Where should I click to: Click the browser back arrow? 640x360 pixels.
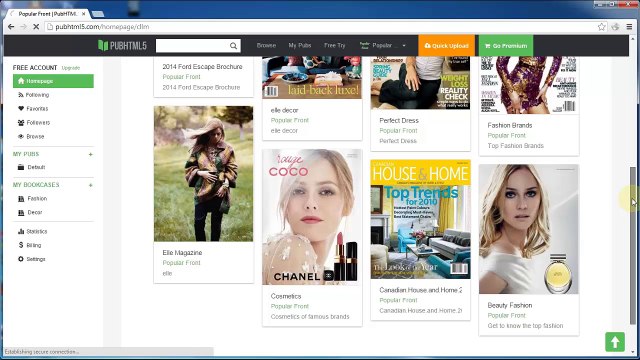pyautogui.click(x=11, y=27)
